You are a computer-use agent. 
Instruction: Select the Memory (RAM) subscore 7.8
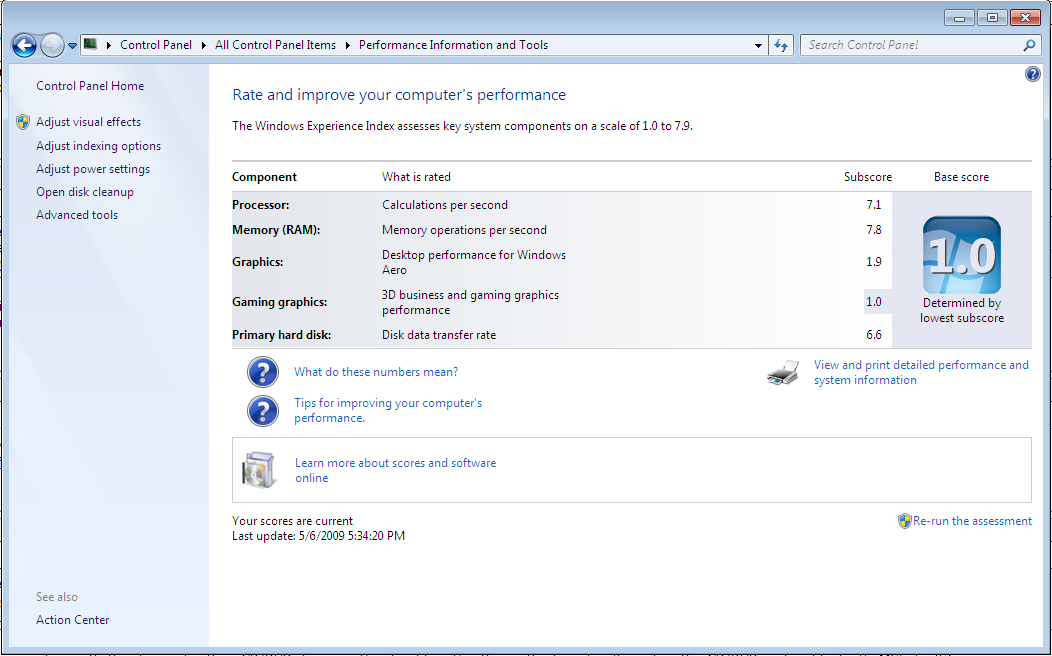tap(874, 230)
